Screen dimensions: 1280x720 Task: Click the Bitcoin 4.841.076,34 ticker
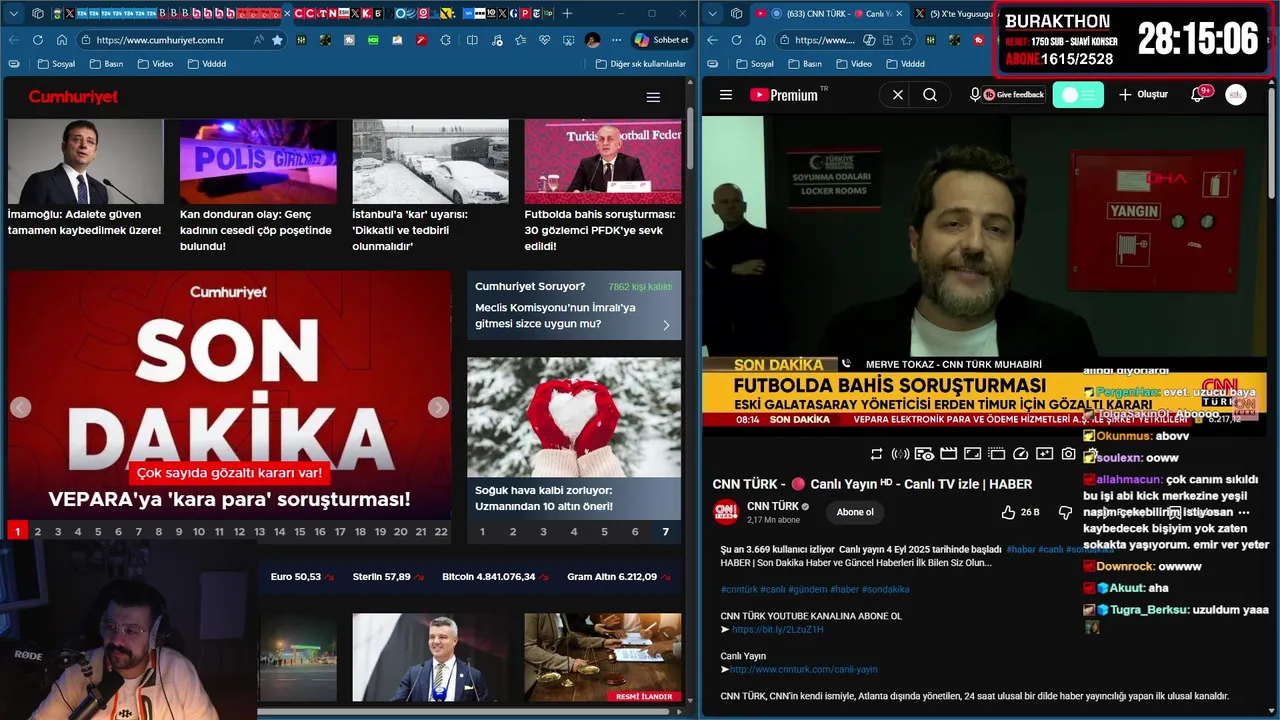(x=495, y=577)
